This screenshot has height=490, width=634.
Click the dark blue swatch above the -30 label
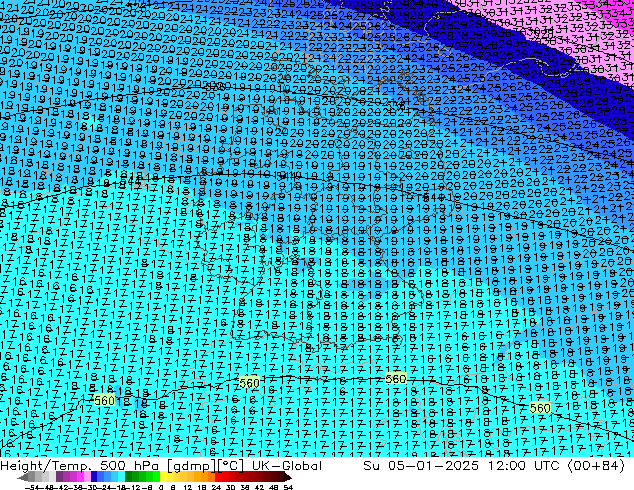pyautogui.click(x=94, y=477)
